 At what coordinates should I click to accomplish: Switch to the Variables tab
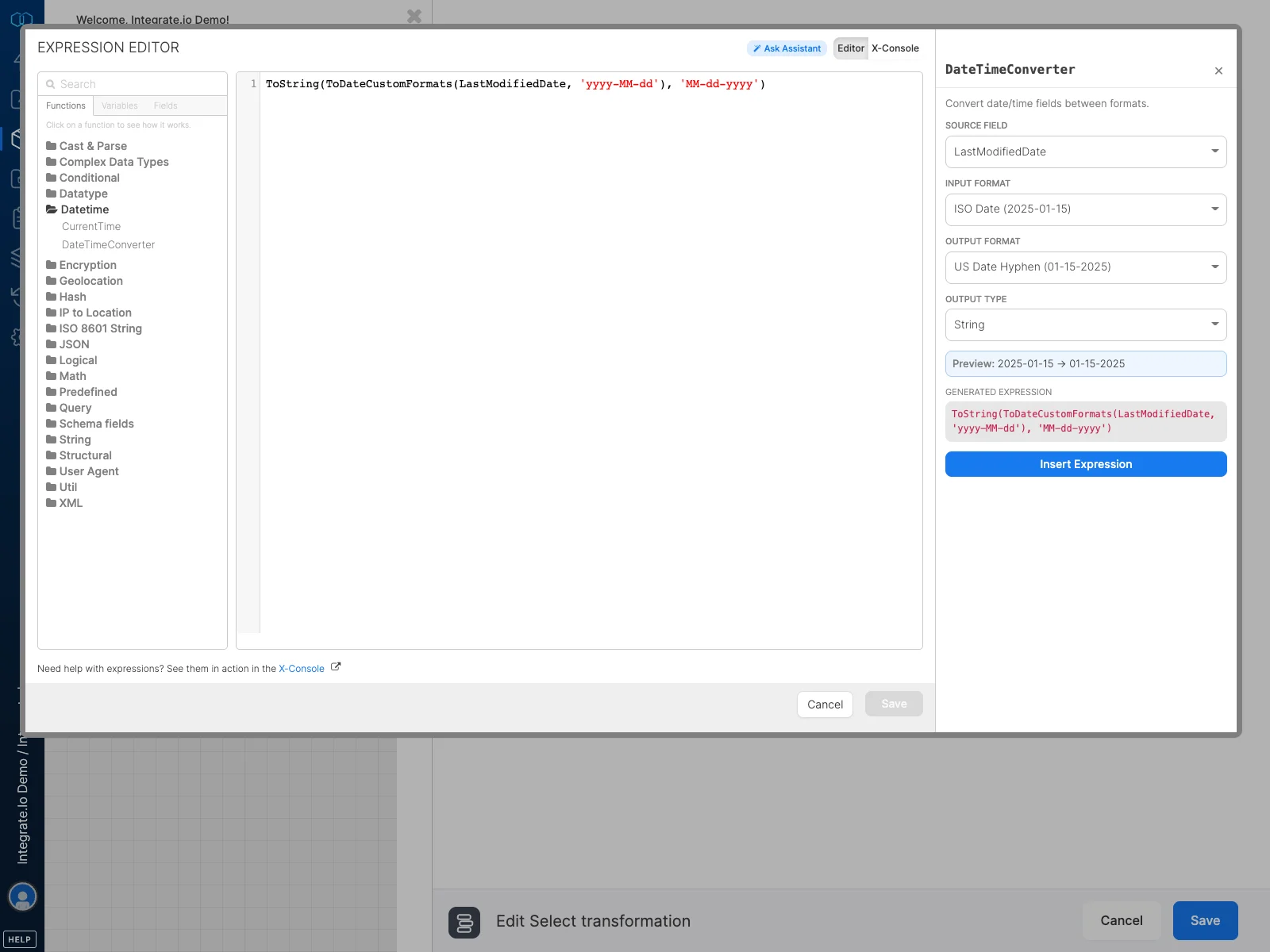click(120, 106)
